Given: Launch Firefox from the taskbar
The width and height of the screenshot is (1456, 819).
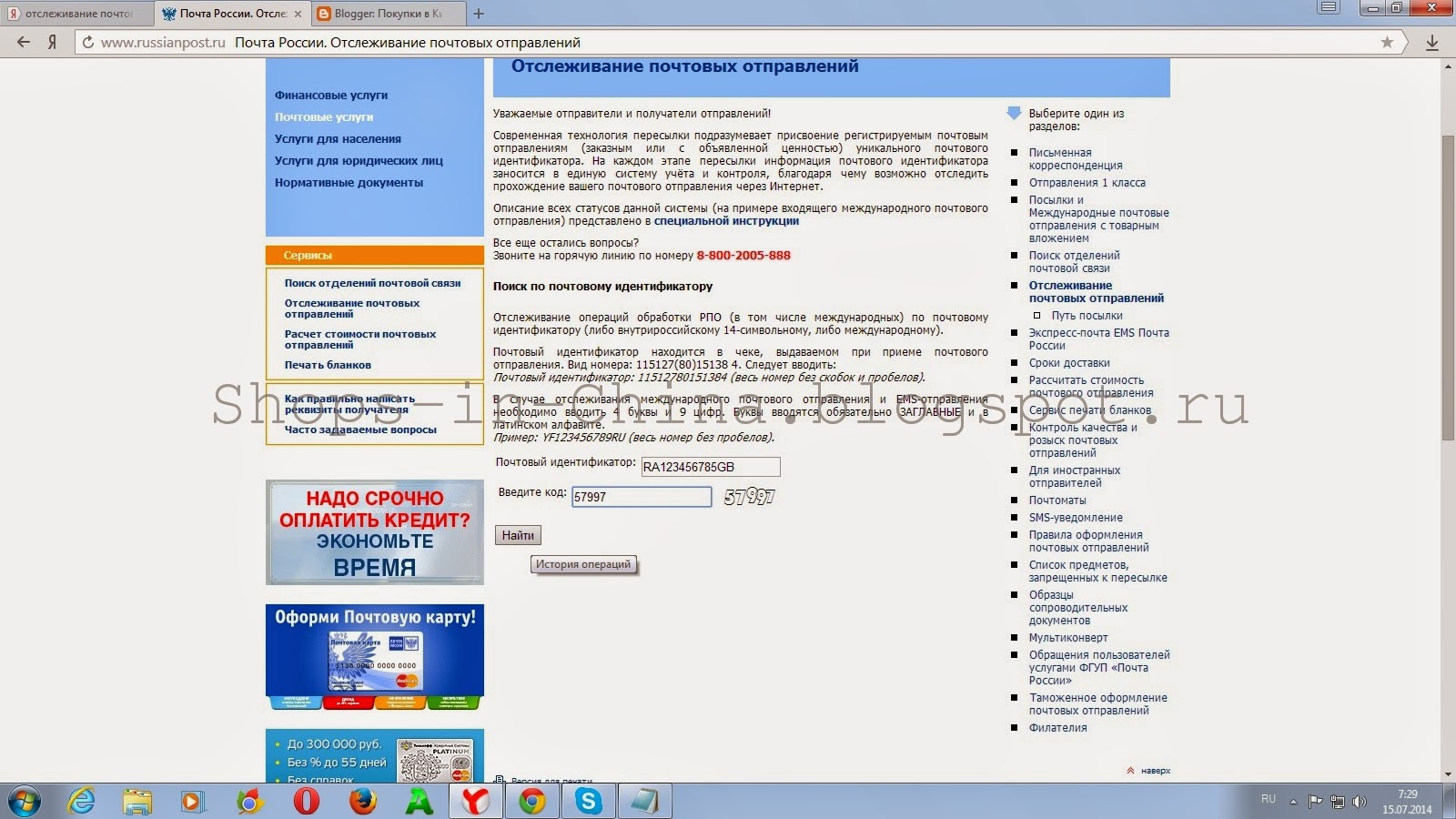Looking at the screenshot, I should [363, 801].
